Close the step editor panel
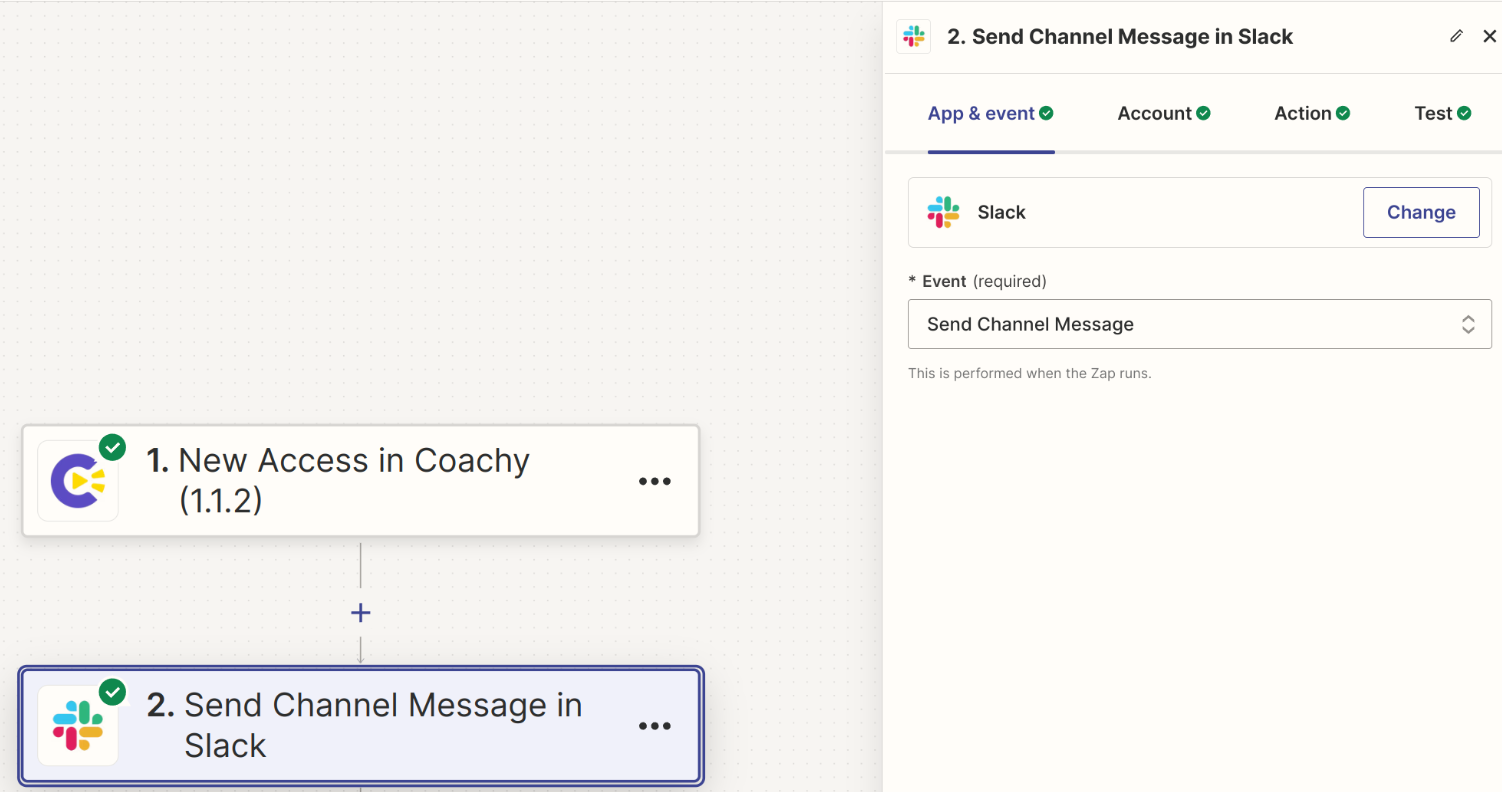This screenshot has width=1502, height=792. point(1489,36)
